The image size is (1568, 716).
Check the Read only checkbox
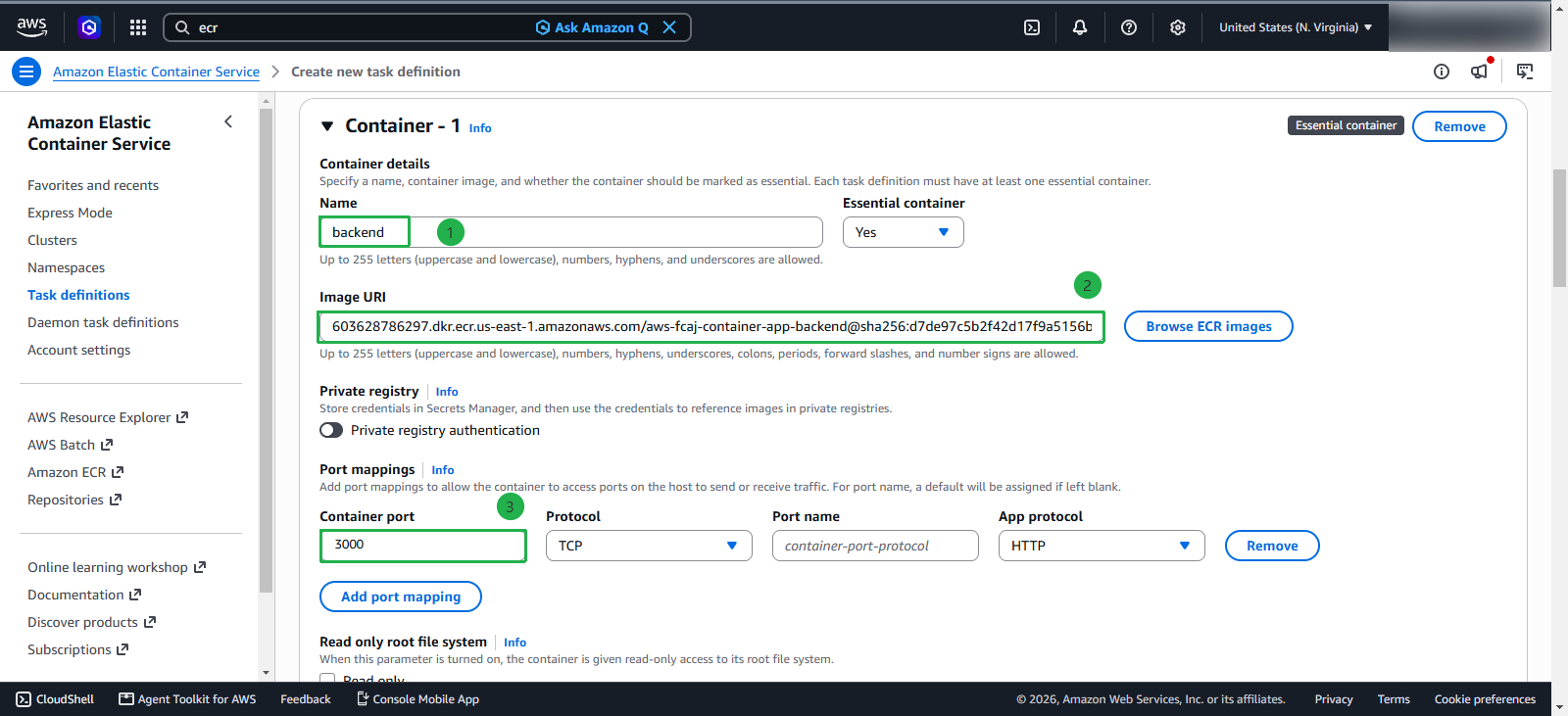click(327, 679)
